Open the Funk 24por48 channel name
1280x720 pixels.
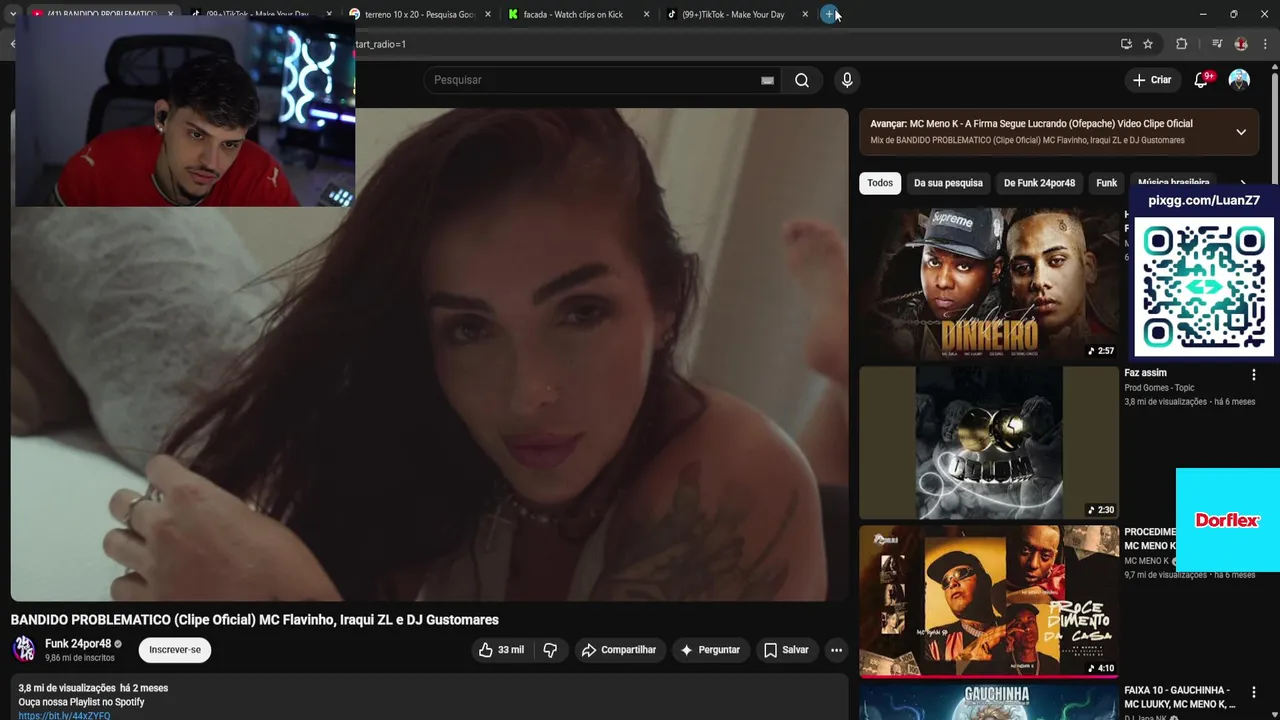[78, 644]
